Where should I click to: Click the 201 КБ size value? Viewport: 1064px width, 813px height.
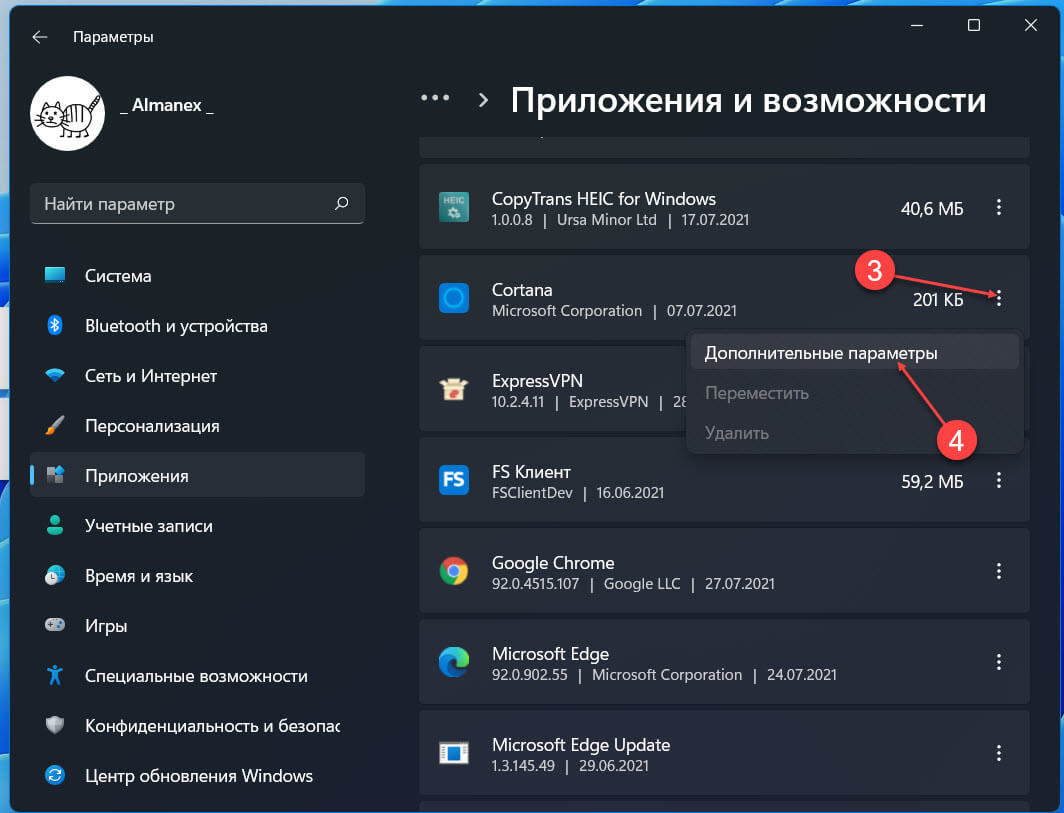point(938,299)
